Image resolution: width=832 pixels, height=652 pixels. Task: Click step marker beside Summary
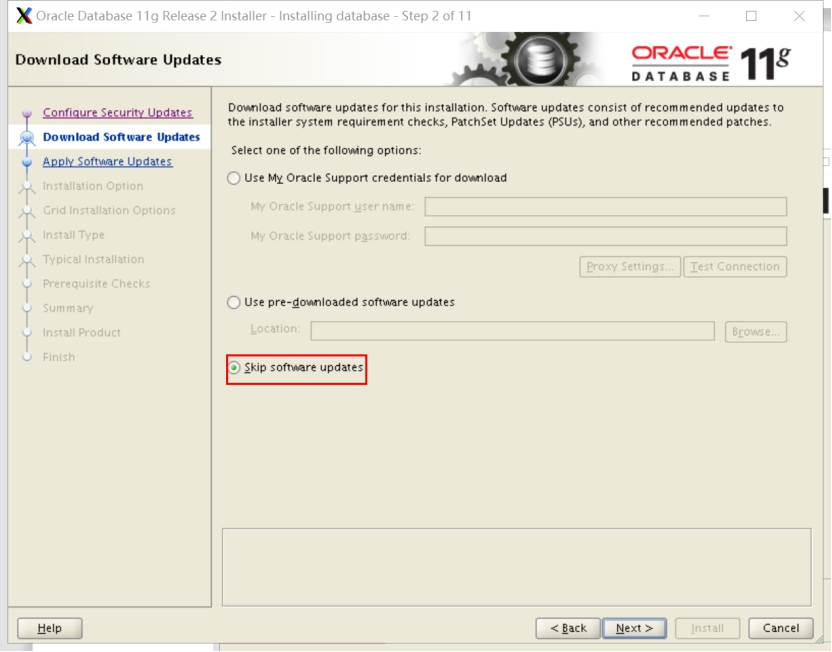(27, 308)
